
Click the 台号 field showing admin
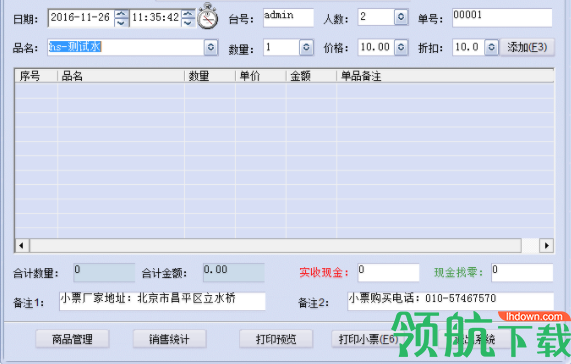pyautogui.click(x=288, y=17)
